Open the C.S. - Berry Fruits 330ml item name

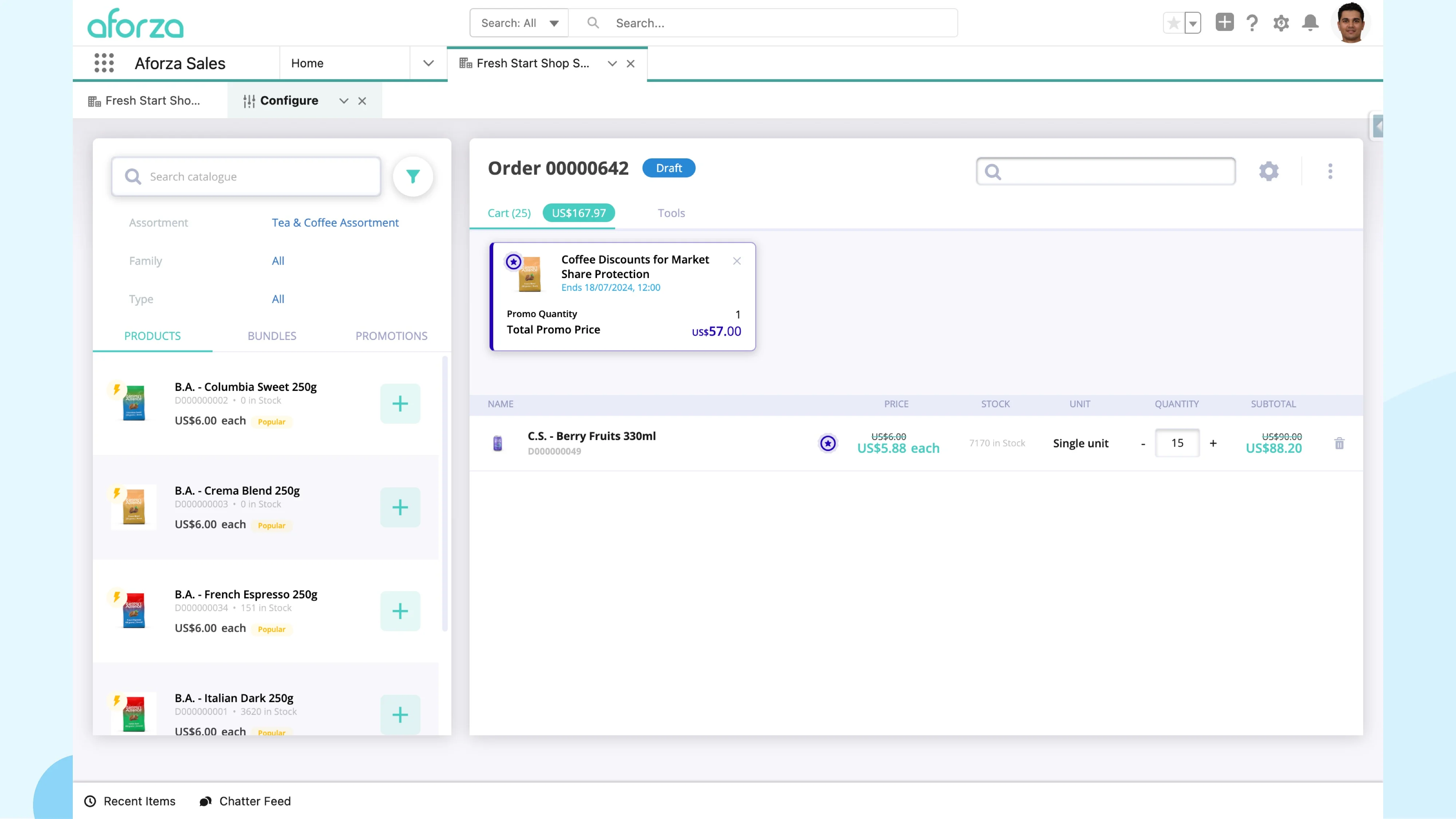point(592,436)
